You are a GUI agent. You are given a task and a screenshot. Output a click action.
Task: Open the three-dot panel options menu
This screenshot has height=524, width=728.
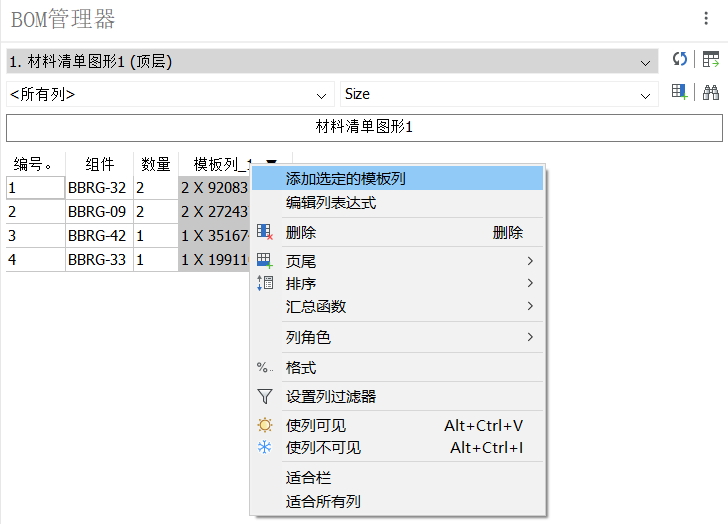pyautogui.click(x=706, y=19)
